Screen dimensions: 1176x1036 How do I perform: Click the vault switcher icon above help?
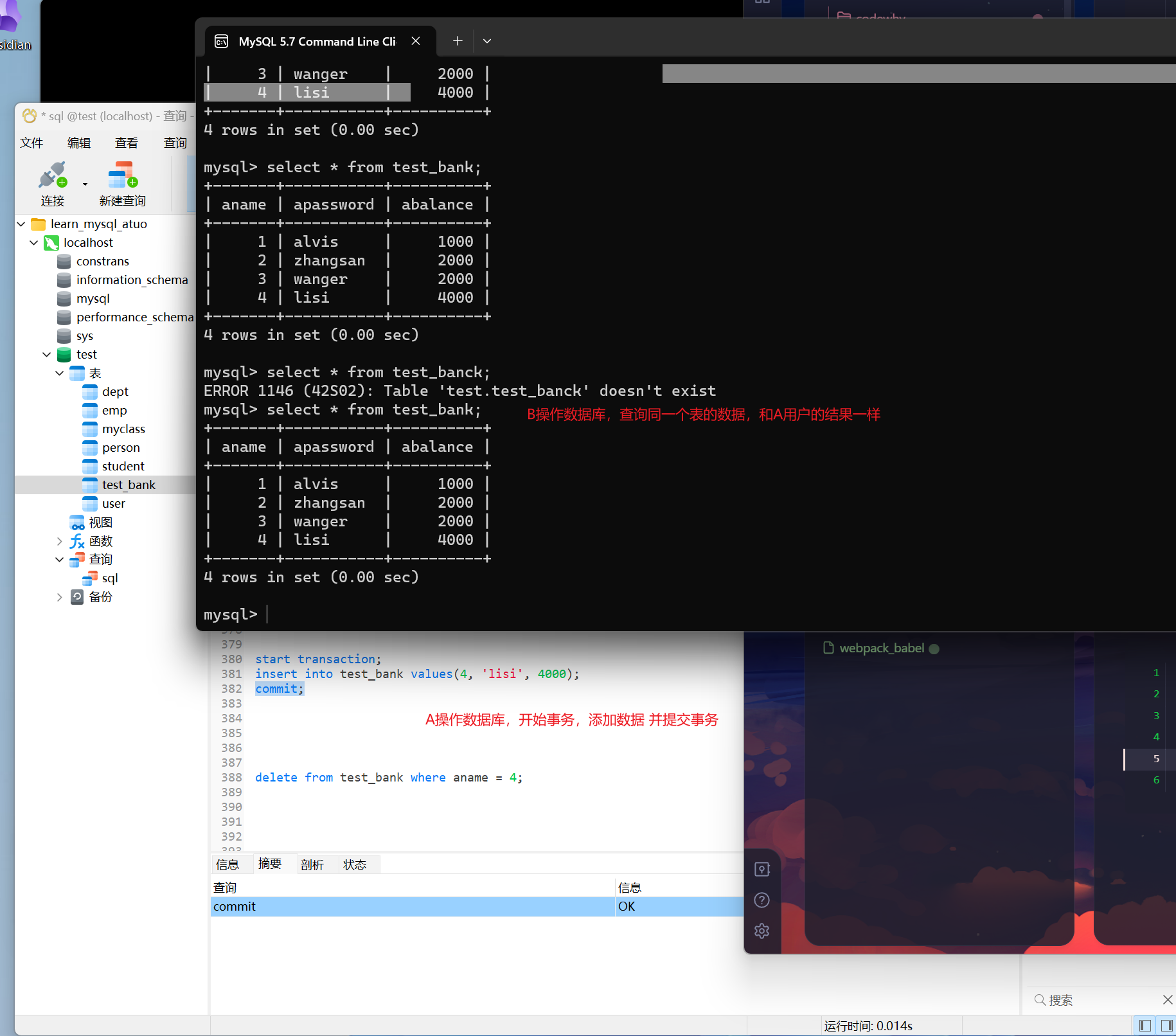pyautogui.click(x=762, y=869)
